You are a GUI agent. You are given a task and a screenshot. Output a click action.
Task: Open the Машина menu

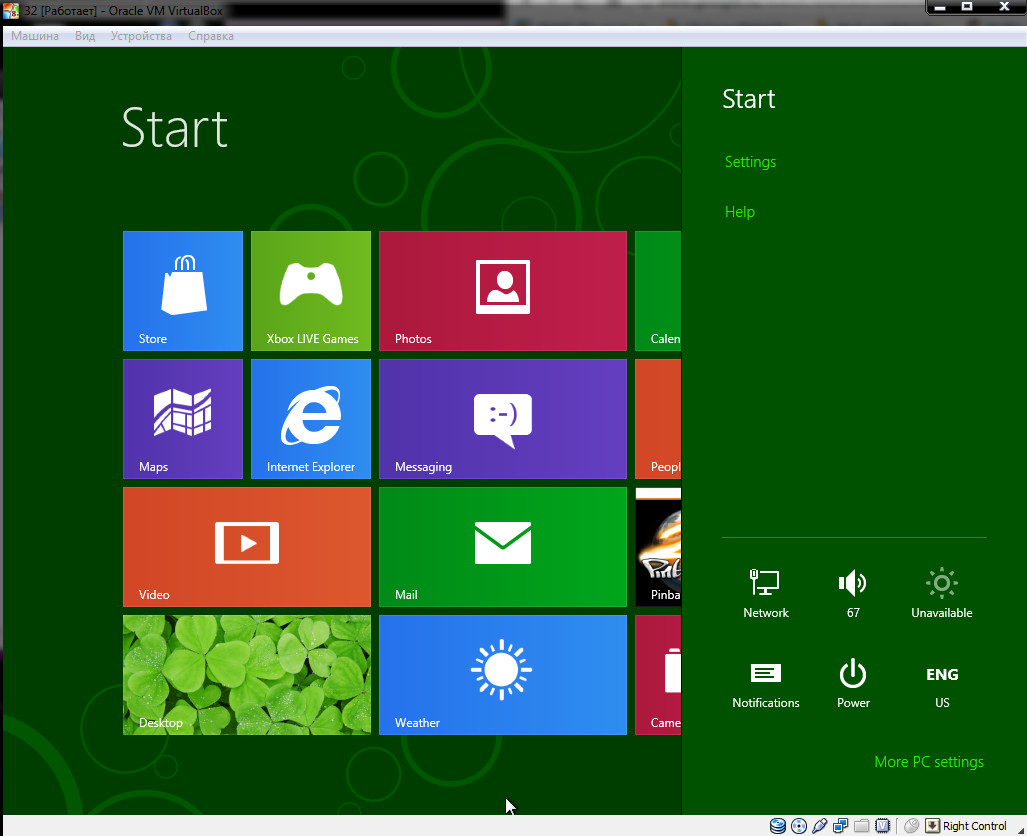click(x=35, y=36)
